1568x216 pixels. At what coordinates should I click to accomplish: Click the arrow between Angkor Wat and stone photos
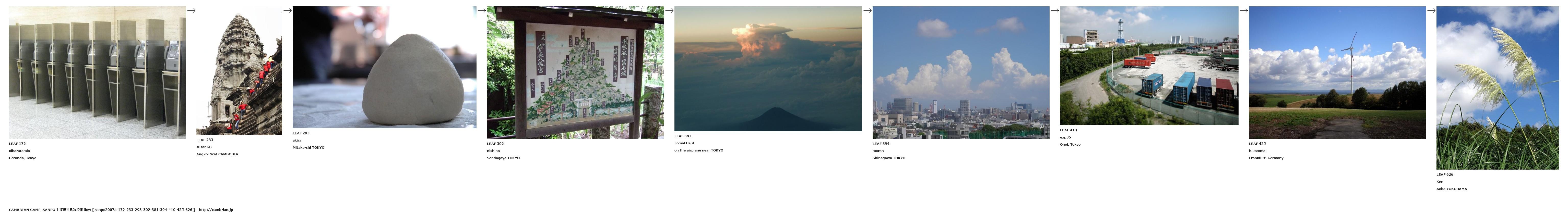point(287,10)
